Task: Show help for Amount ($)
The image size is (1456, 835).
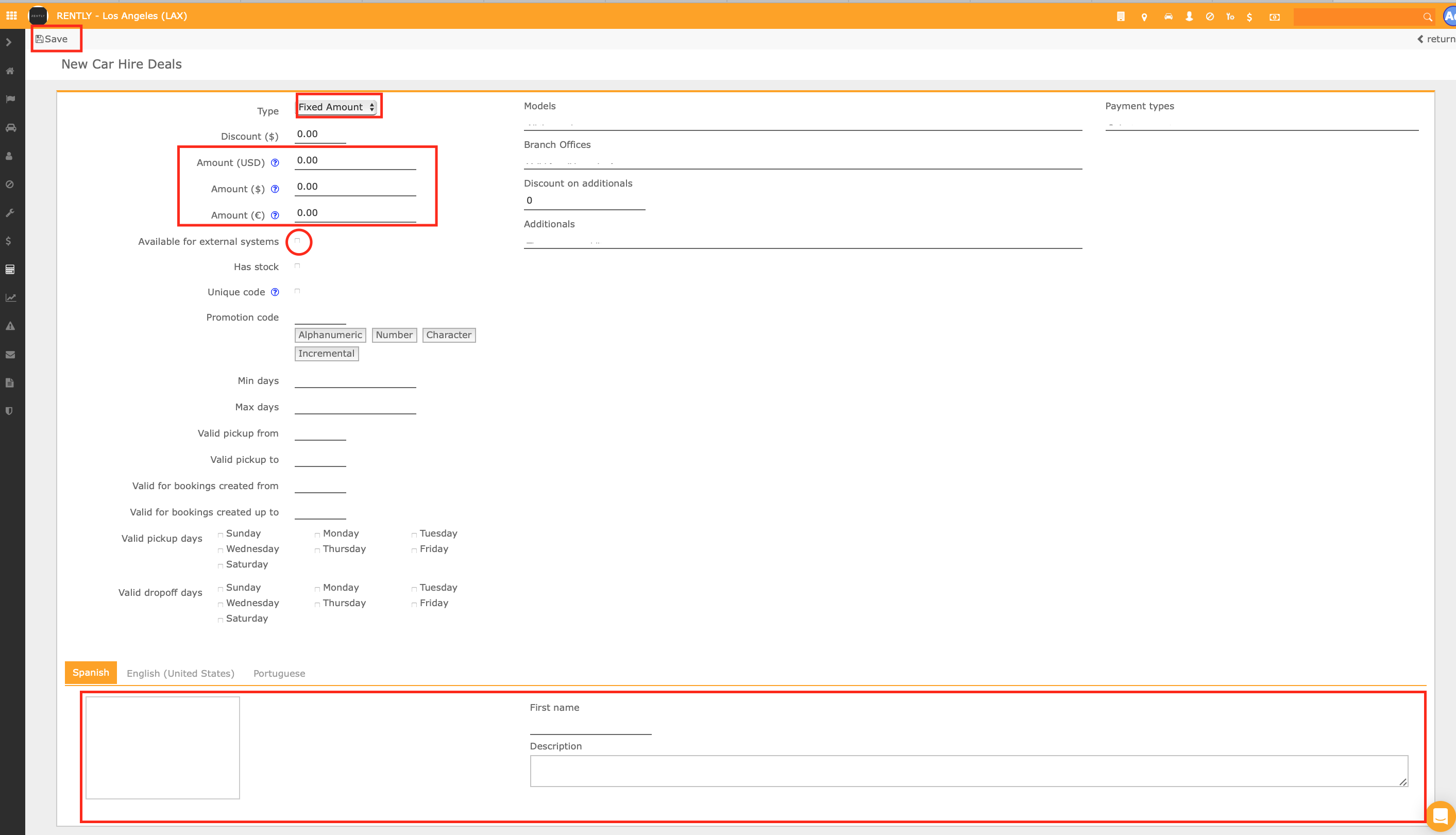Action: coord(275,189)
